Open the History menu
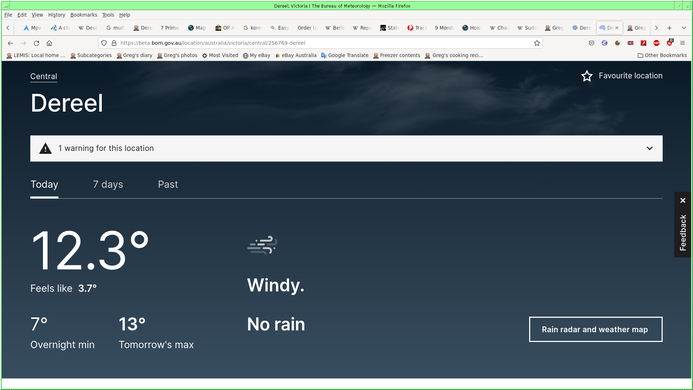693x390 pixels. coord(56,15)
